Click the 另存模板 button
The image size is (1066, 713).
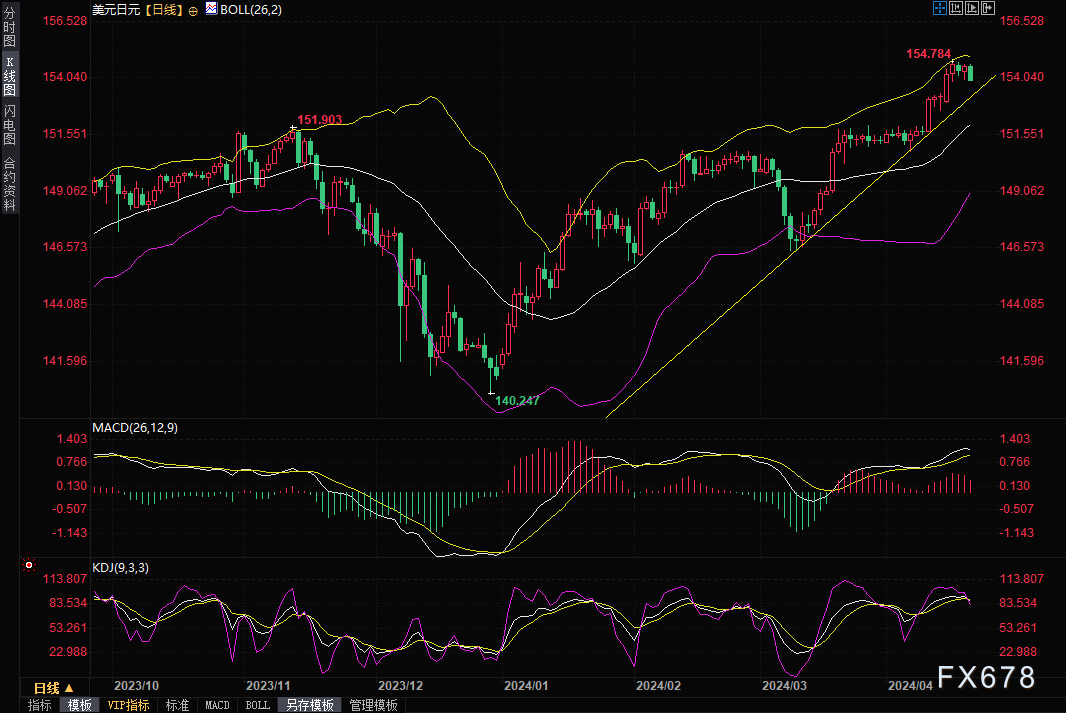click(x=309, y=705)
